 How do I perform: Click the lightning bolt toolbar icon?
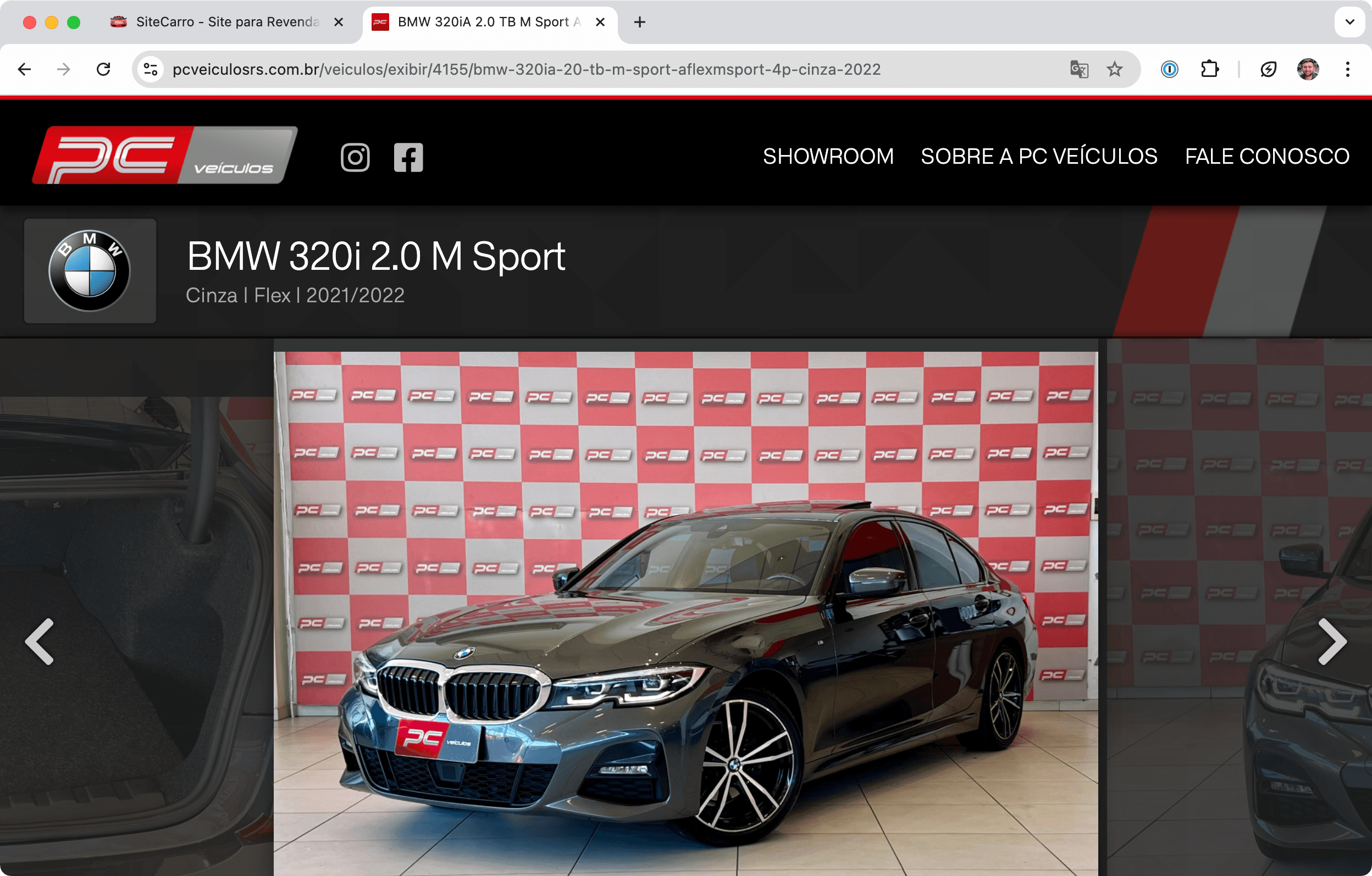tap(1268, 69)
